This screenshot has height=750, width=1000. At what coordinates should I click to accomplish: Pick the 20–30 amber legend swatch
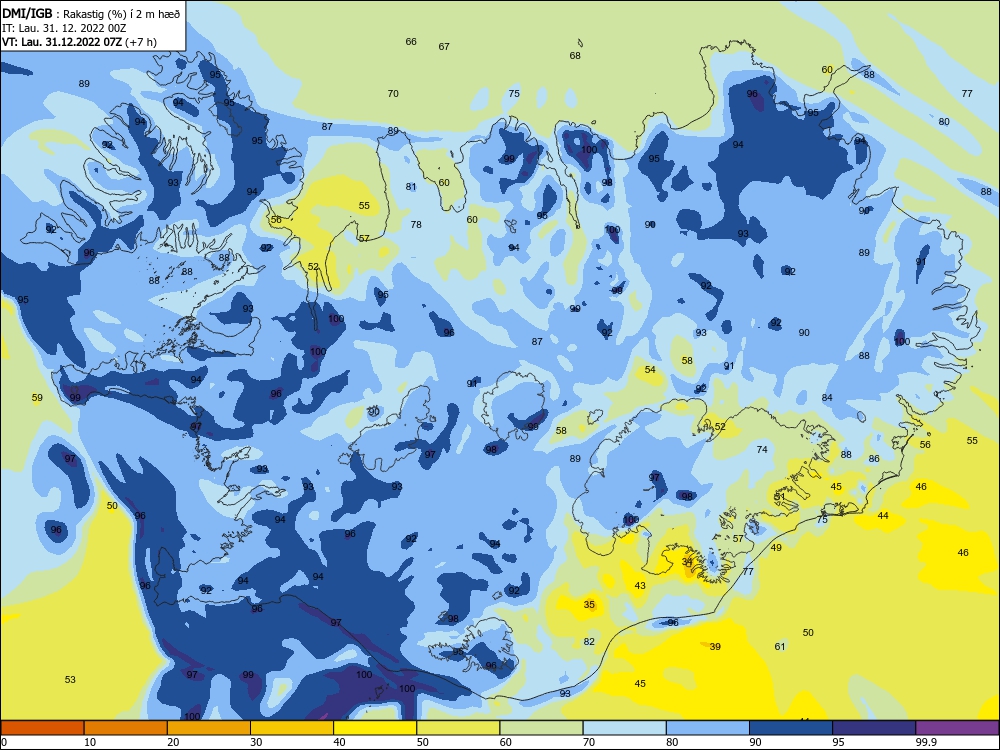coord(209,728)
